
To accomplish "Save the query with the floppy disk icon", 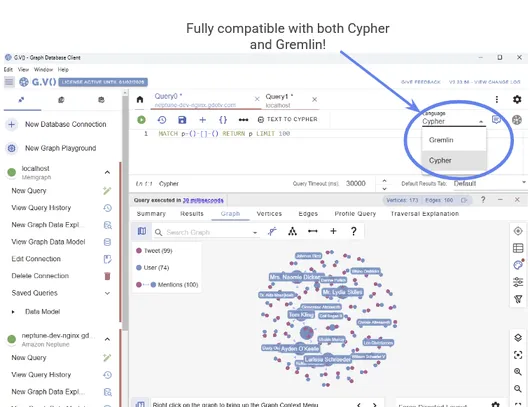I will (182, 120).
